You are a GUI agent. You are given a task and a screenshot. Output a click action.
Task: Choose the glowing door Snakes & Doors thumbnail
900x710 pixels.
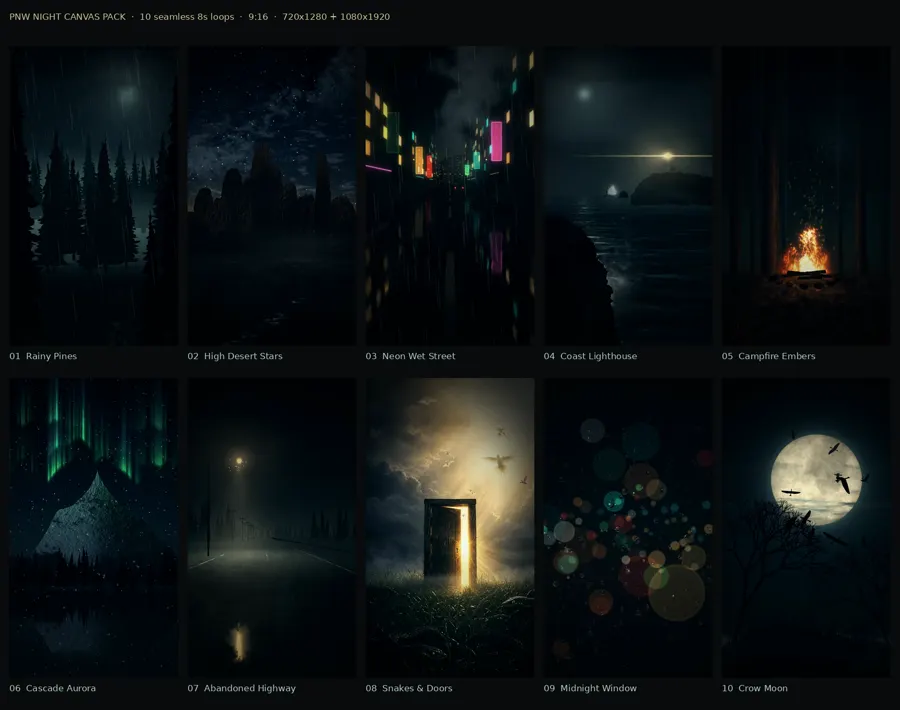pyautogui.click(x=450, y=527)
